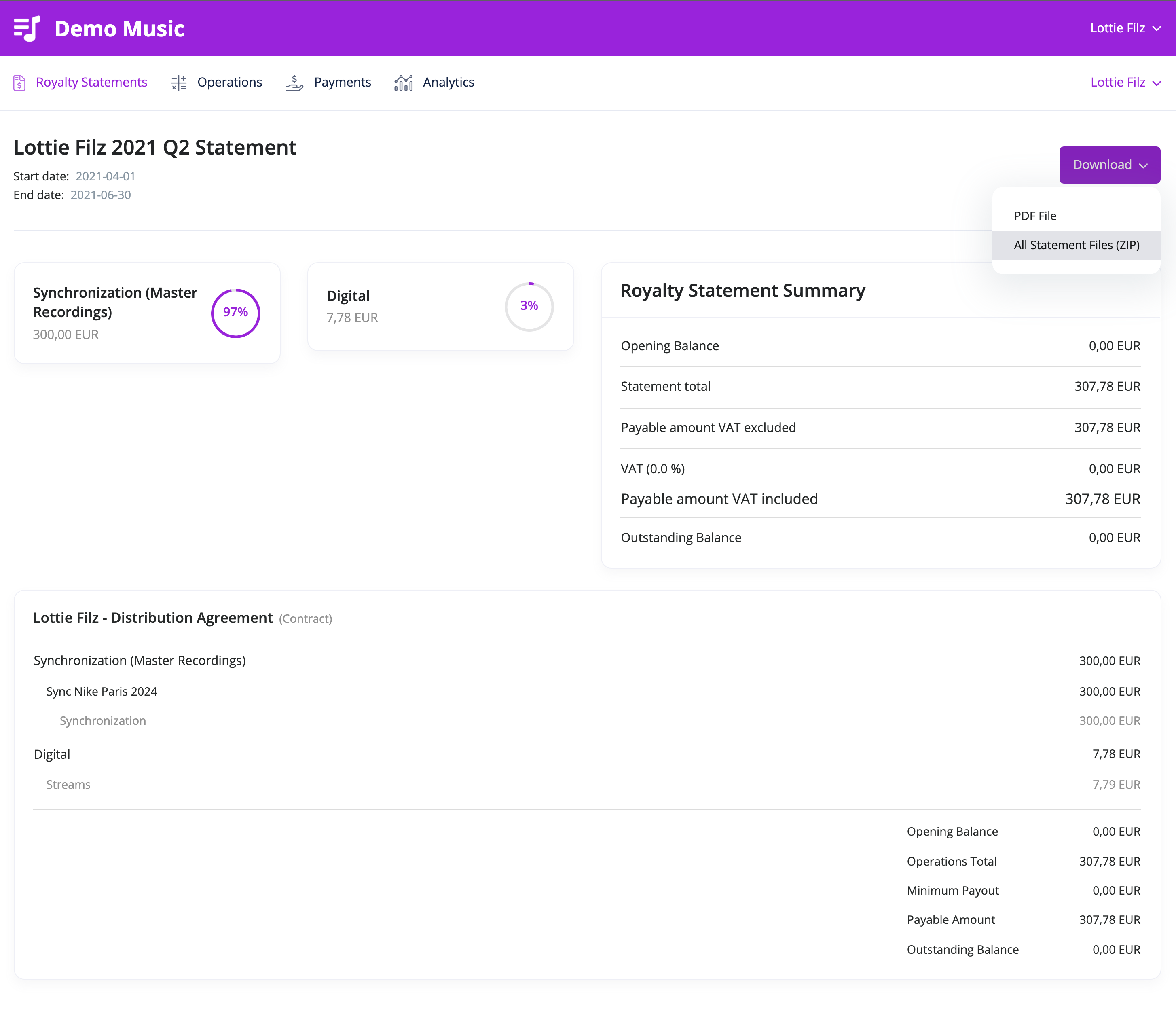This screenshot has width=1176, height=1012.
Task: Click the Digital row in contract section
Action: click(588, 754)
